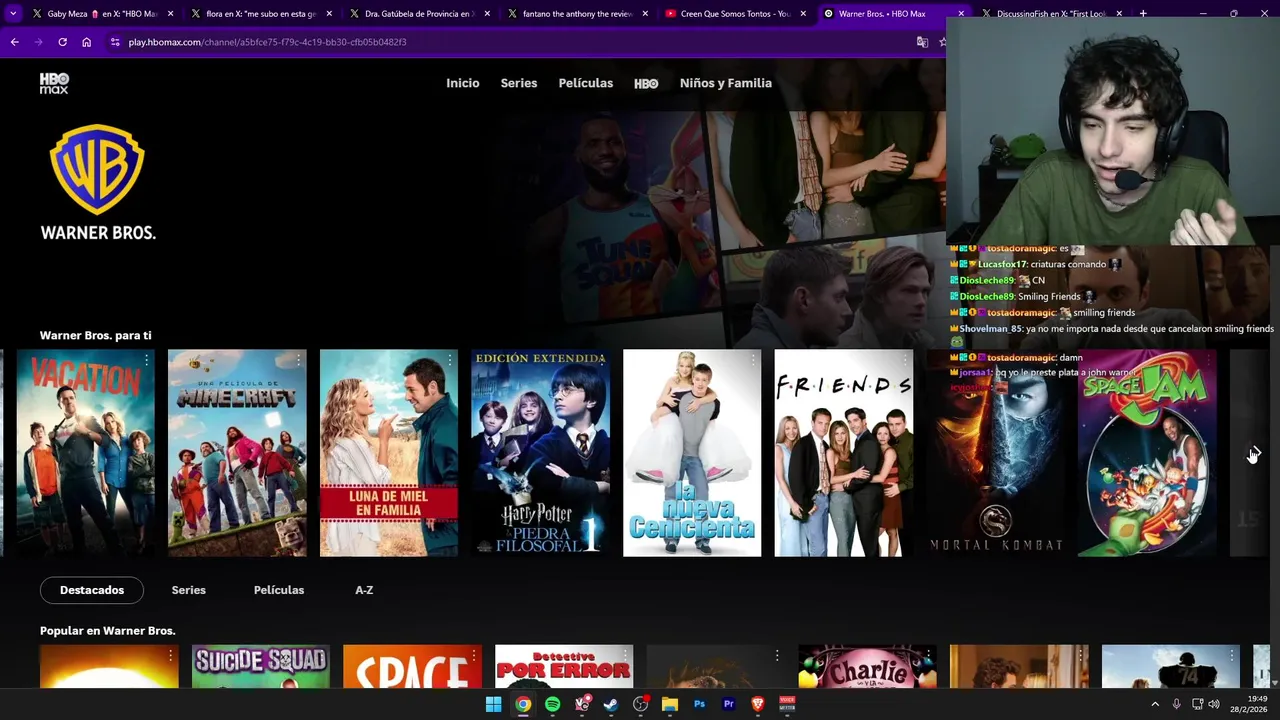Screen dimensions: 1280x720
Task: Show hidden system tray icons
Action: (1155, 704)
